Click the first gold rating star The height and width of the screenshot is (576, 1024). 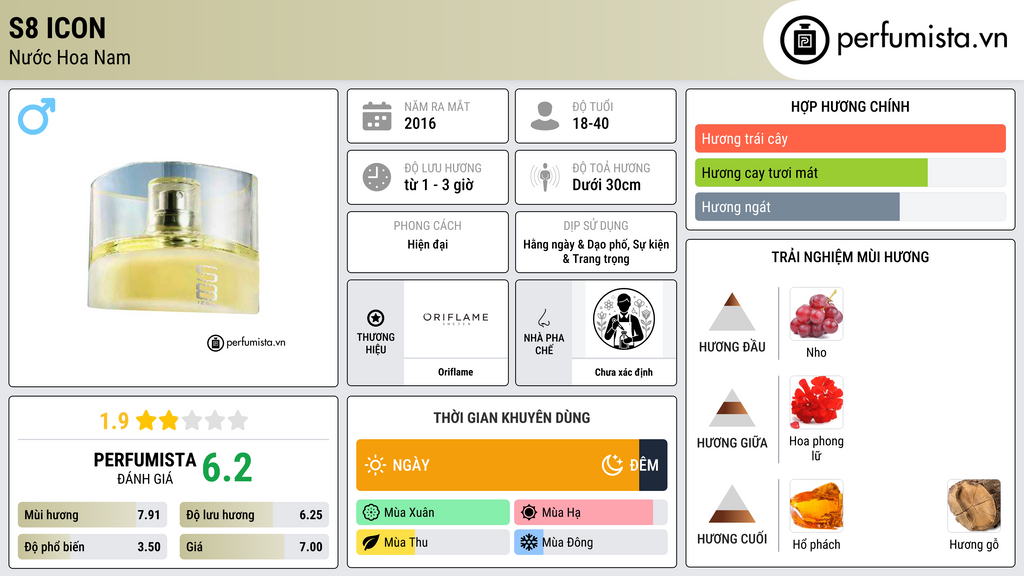pyautogui.click(x=146, y=421)
